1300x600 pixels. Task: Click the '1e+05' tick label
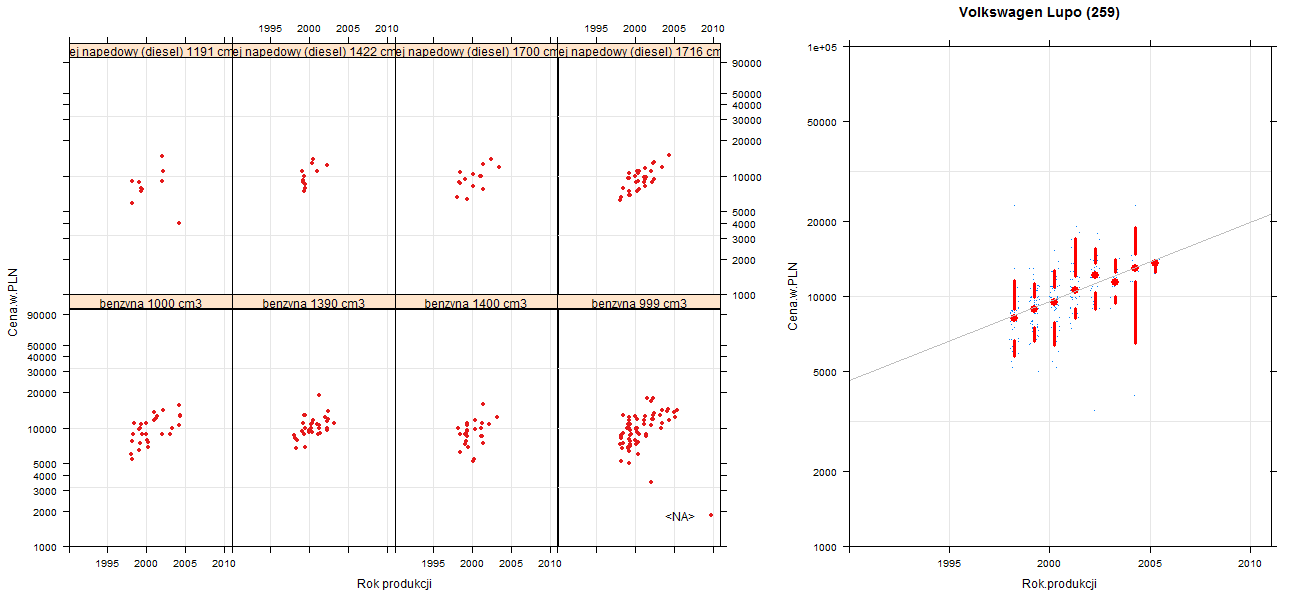[823, 47]
